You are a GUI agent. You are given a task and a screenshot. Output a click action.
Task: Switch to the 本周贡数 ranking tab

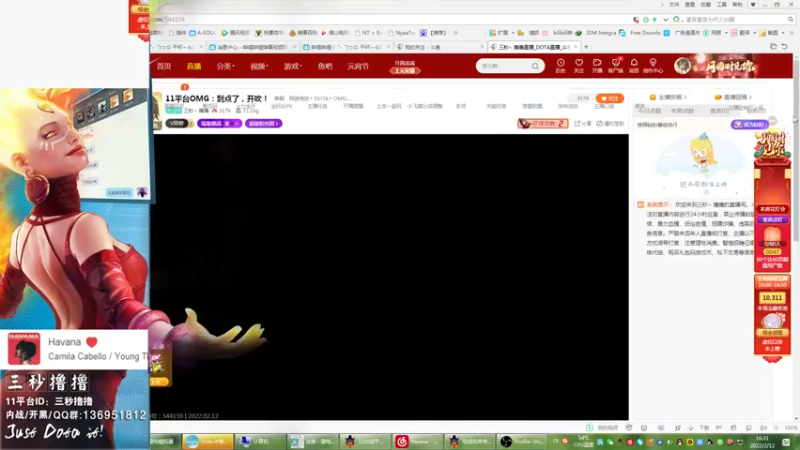(682, 111)
